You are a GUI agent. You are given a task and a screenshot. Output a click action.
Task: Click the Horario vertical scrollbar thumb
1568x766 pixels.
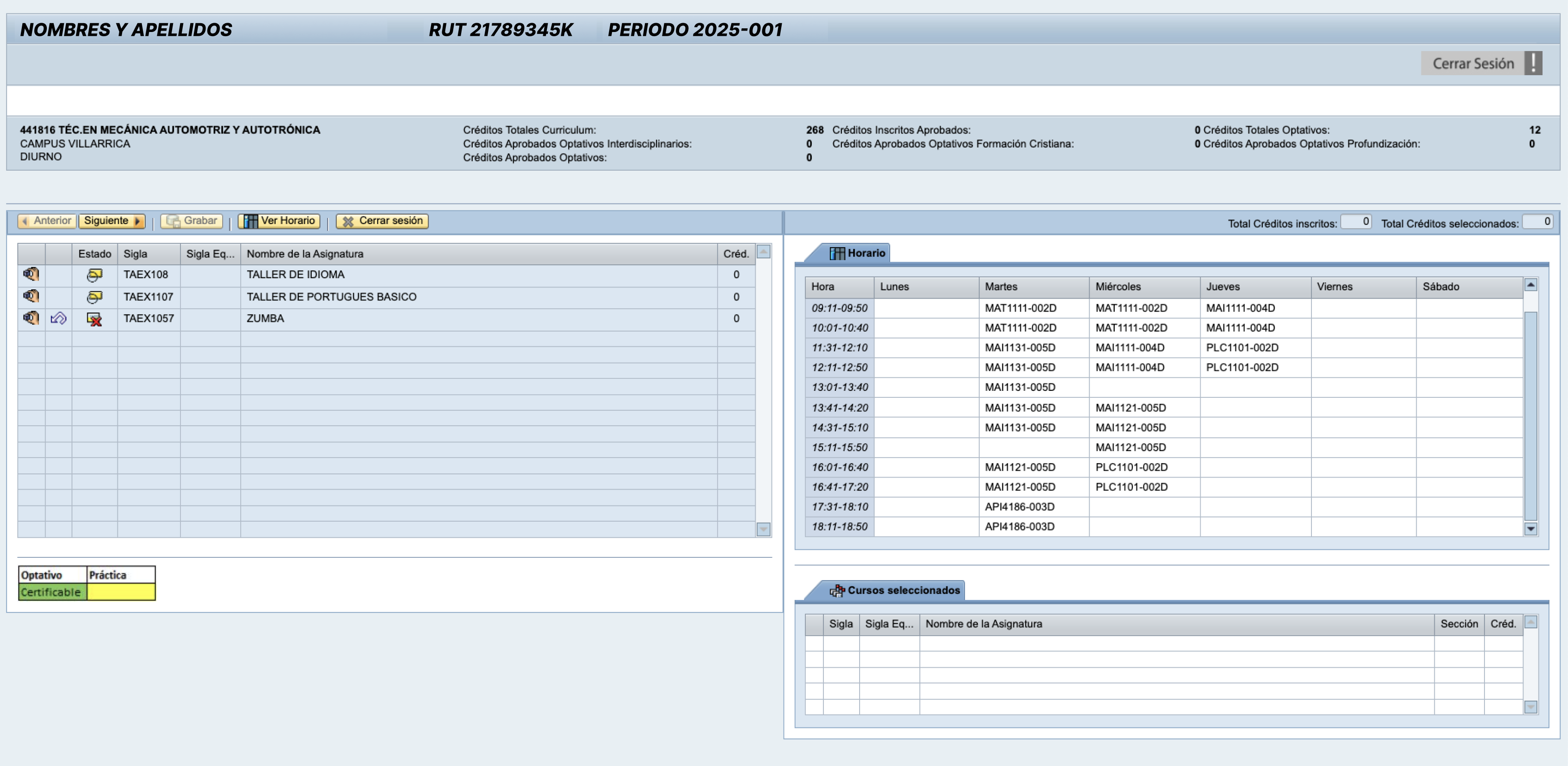point(1530,415)
